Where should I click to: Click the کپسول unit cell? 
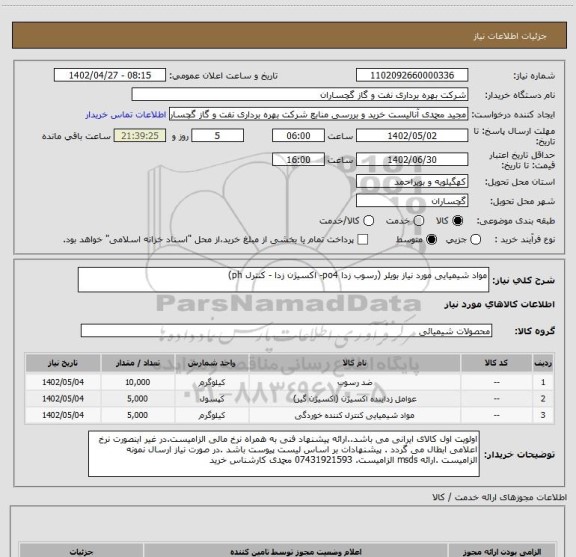[212, 399]
